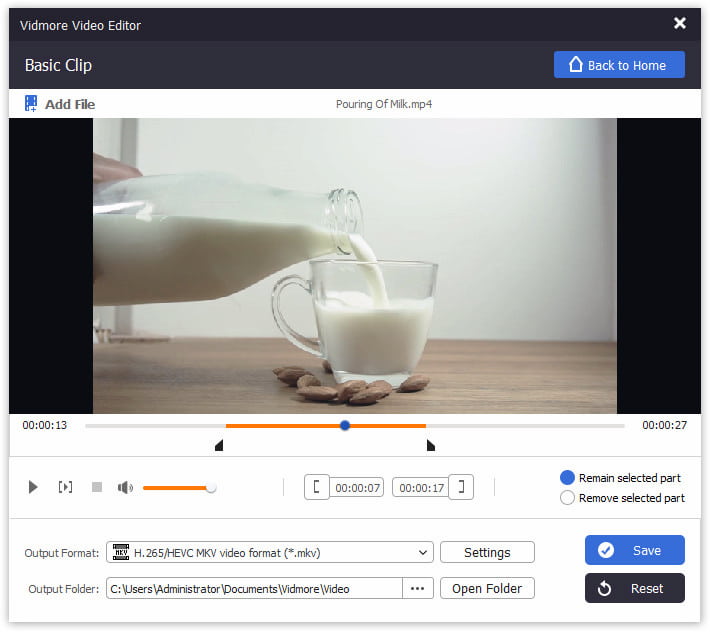
Task: Click the Open Folder button
Action: tap(487, 588)
